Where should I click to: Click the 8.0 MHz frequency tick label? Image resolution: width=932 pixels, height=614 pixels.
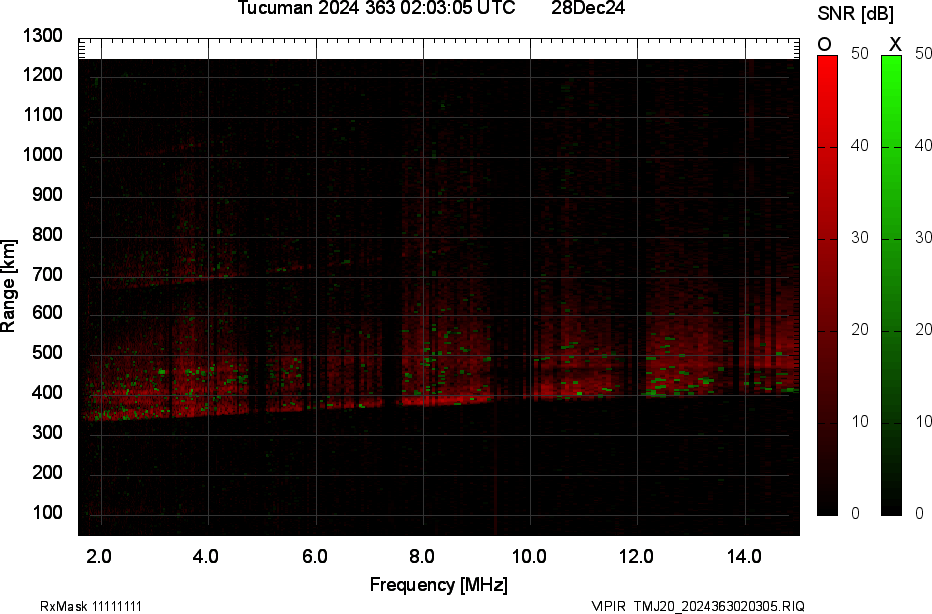coord(422,555)
